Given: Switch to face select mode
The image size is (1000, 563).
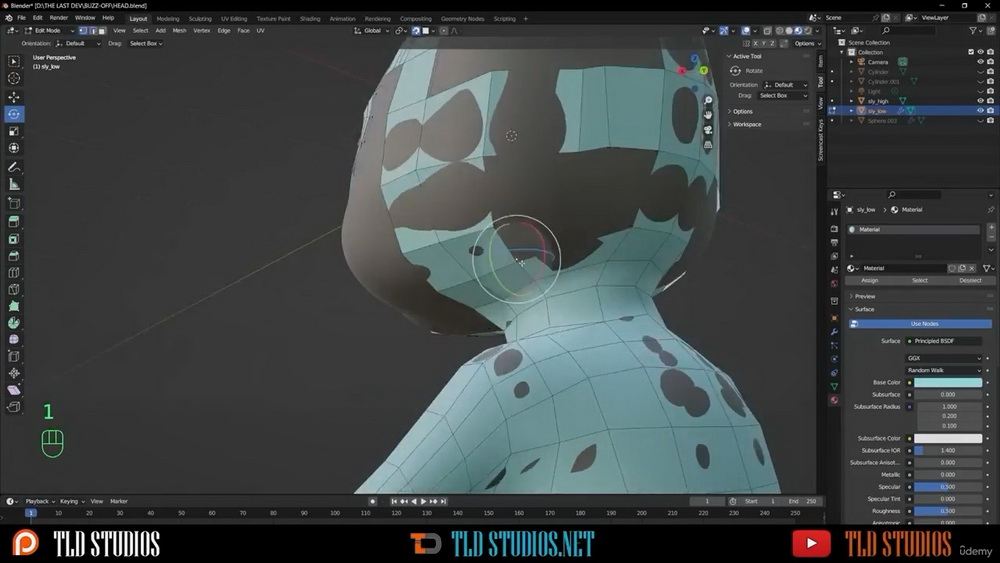Looking at the screenshot, I should 101,31.
